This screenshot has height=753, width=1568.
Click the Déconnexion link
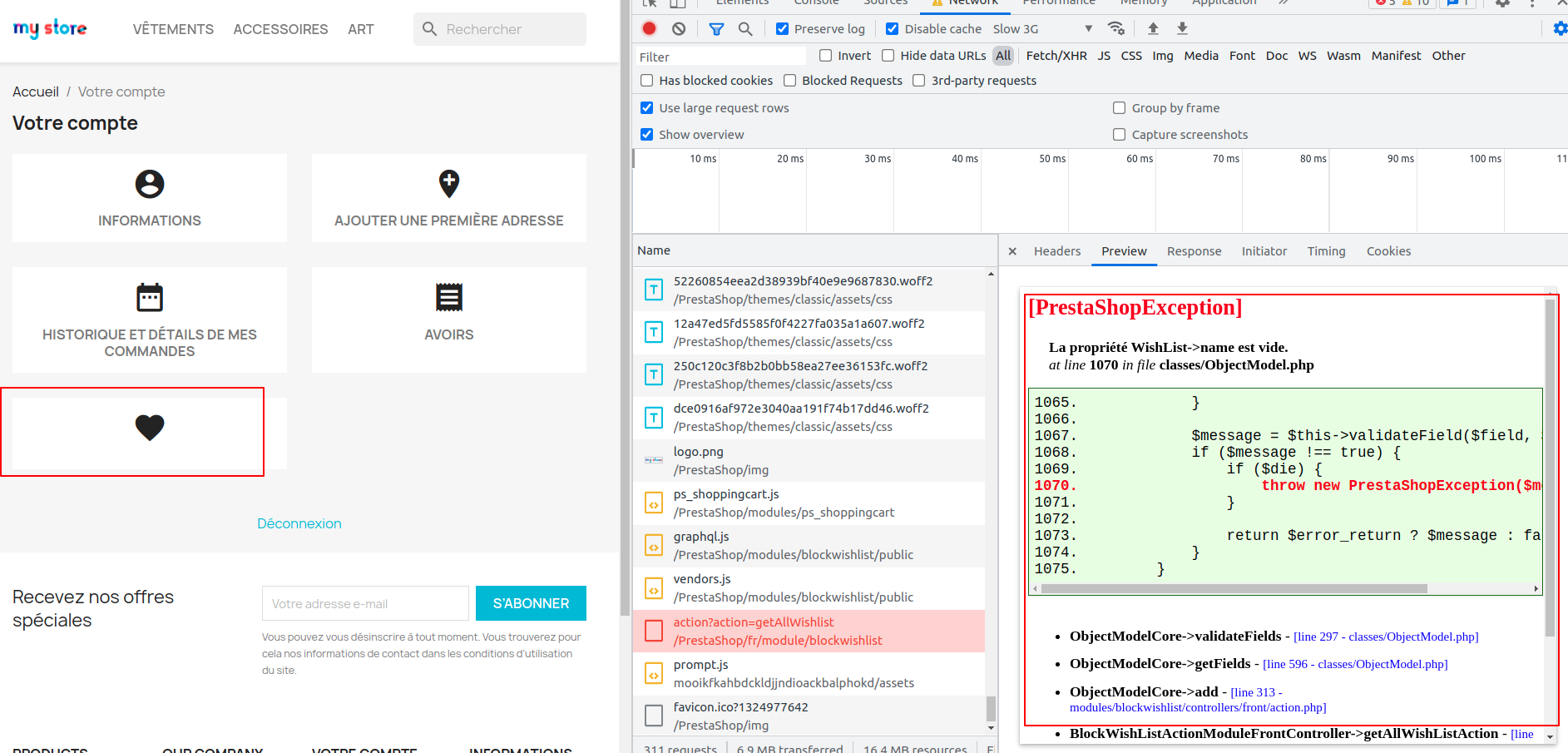299,523
